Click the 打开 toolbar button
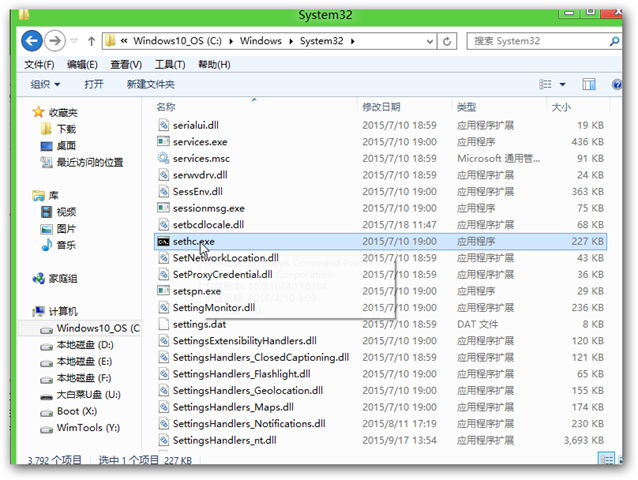Viewport: 638px width, 480px height. pyautogui.click(x=94, y=84)
